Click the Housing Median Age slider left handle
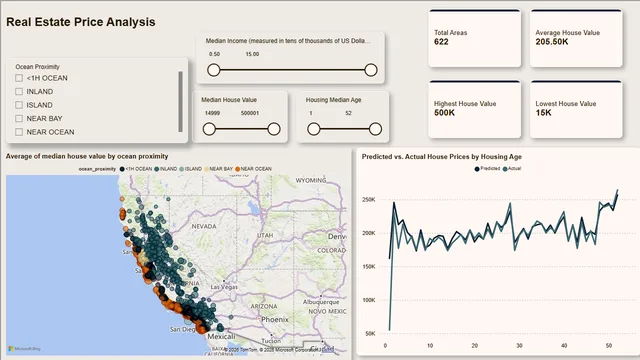This screenshot has height=360, width=640. [313, 129]
